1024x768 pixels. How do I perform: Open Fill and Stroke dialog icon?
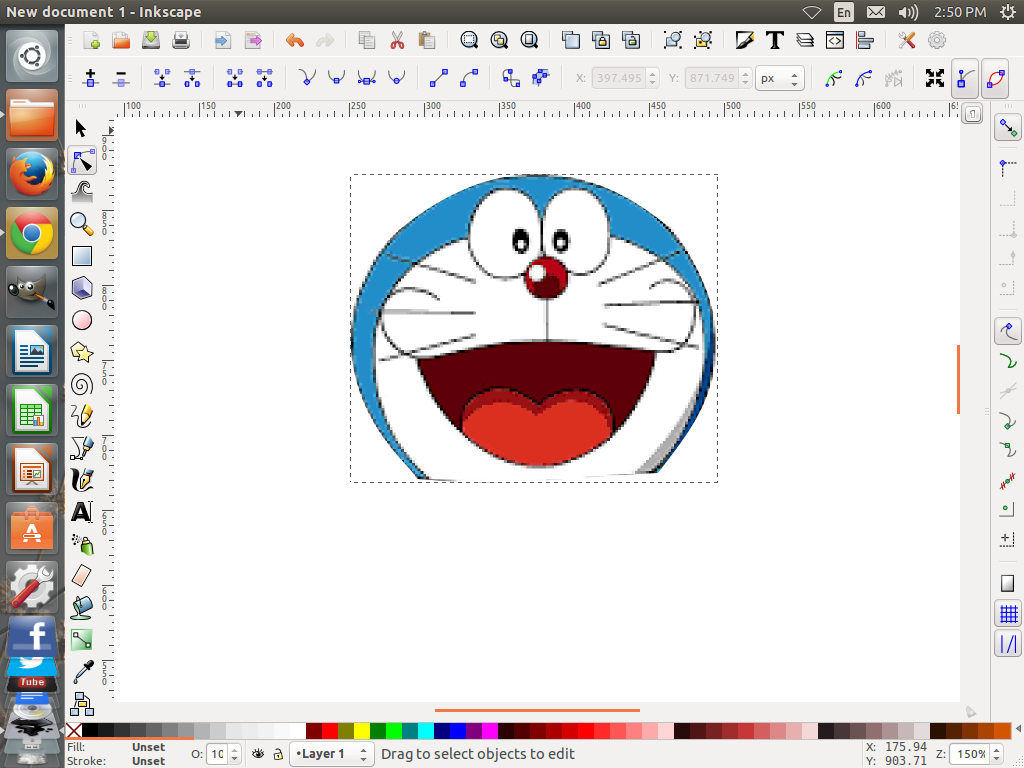[744, 40]
